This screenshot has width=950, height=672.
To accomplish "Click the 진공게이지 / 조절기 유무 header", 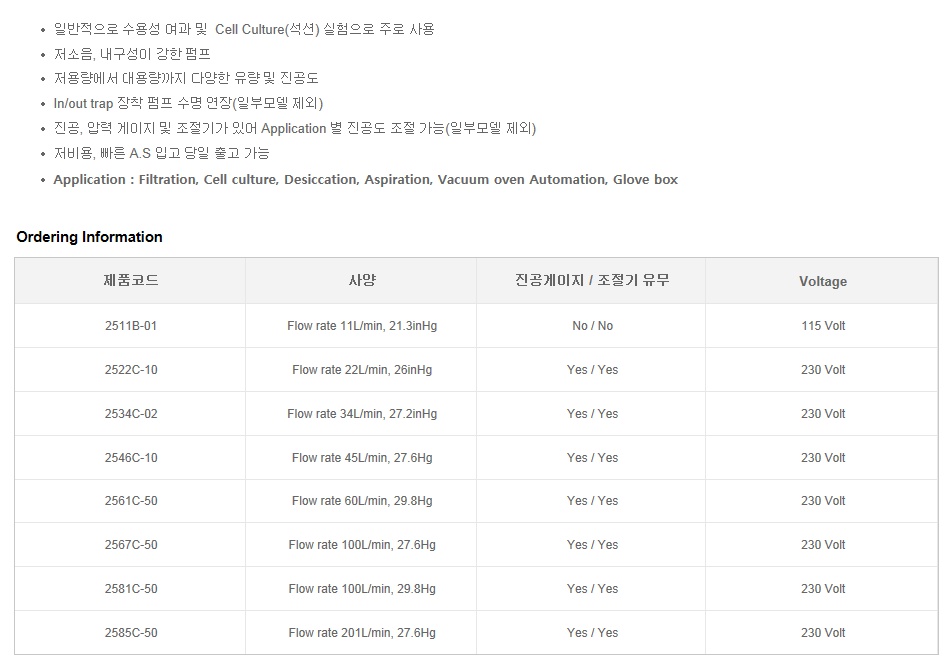I will point(592,280).
